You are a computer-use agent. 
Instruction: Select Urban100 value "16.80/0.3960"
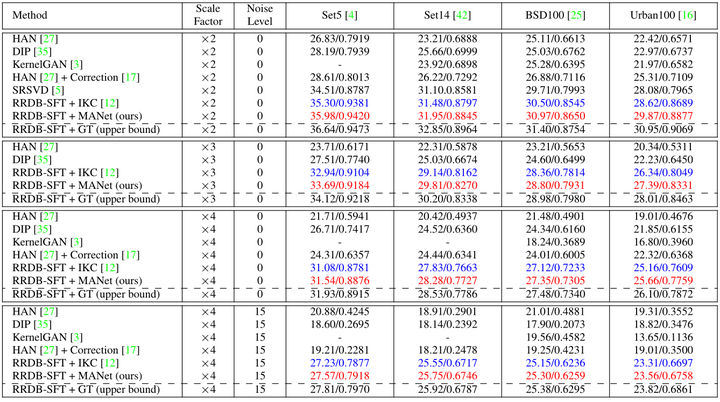(x=664, y=242)
